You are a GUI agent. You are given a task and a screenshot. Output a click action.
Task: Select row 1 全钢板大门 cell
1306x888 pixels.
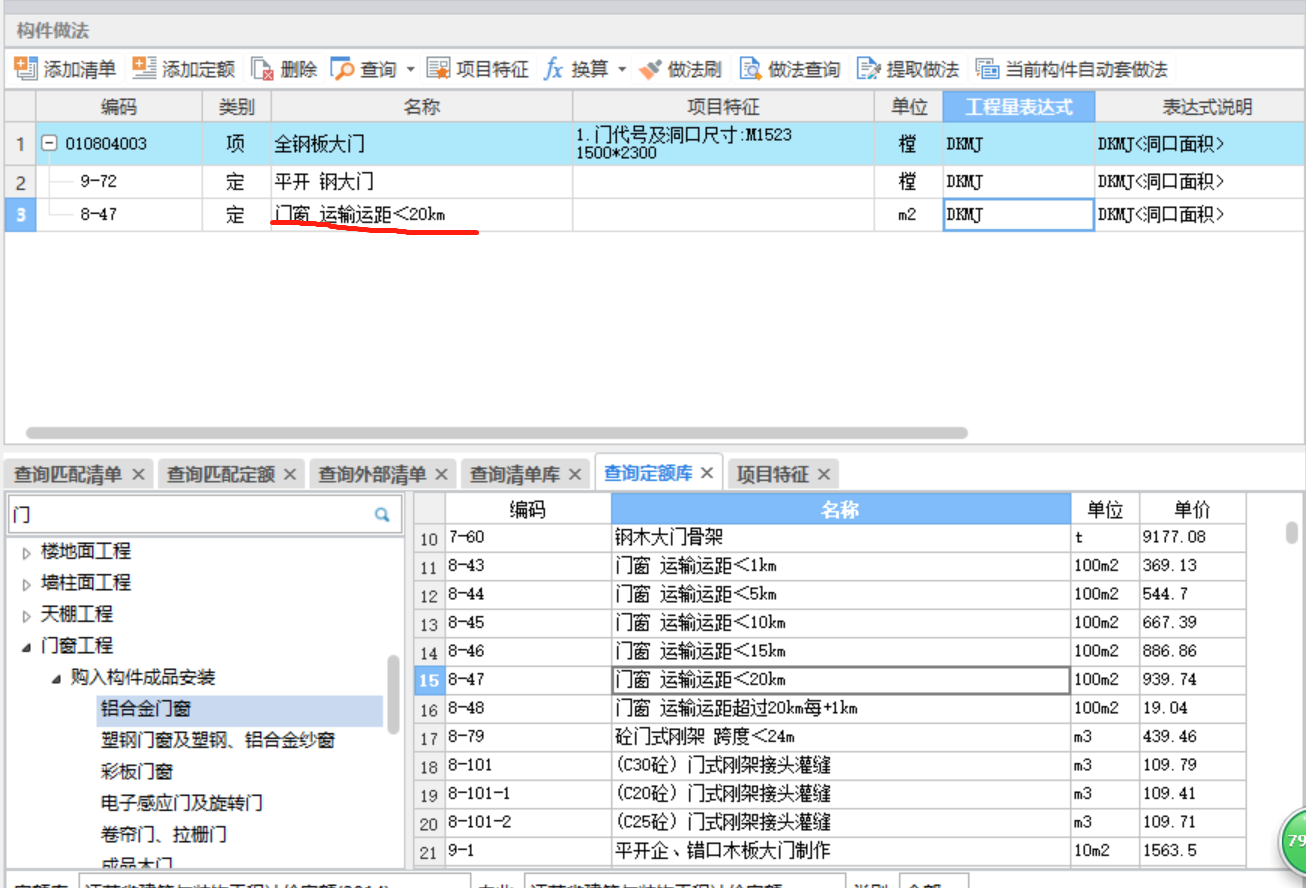[422, 144]
